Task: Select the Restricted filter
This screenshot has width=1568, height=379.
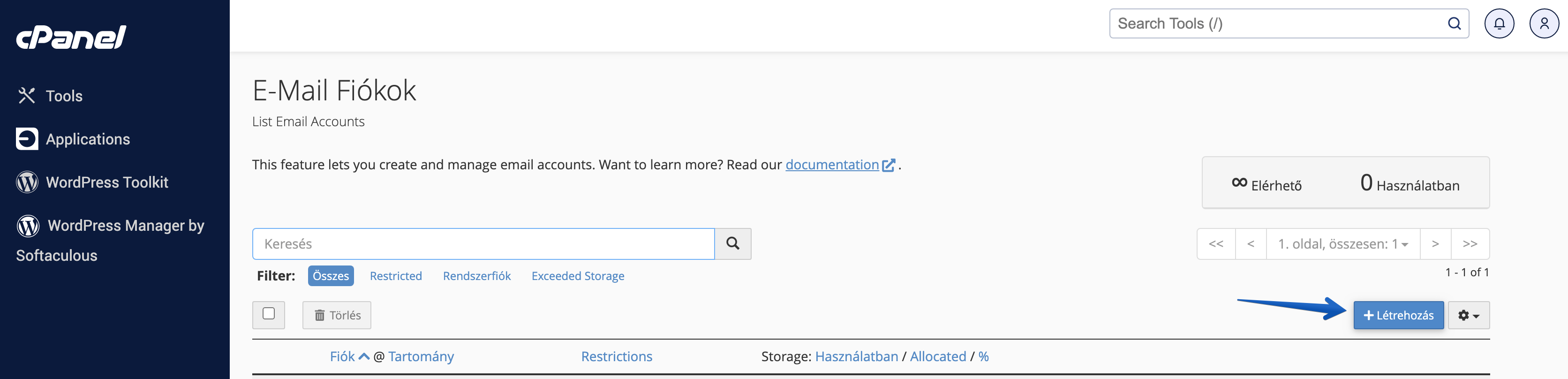Action: tap(396, 276)
